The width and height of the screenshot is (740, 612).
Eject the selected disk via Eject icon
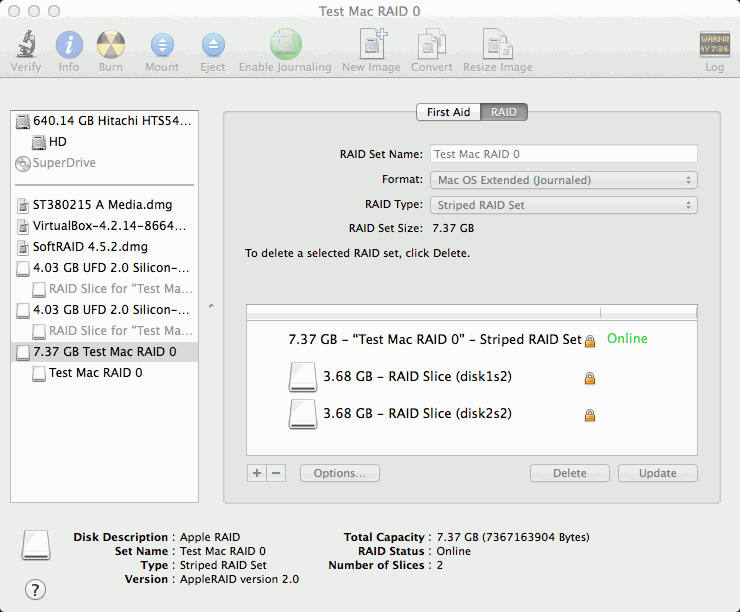pyautogui.click(x=213, y=46)
